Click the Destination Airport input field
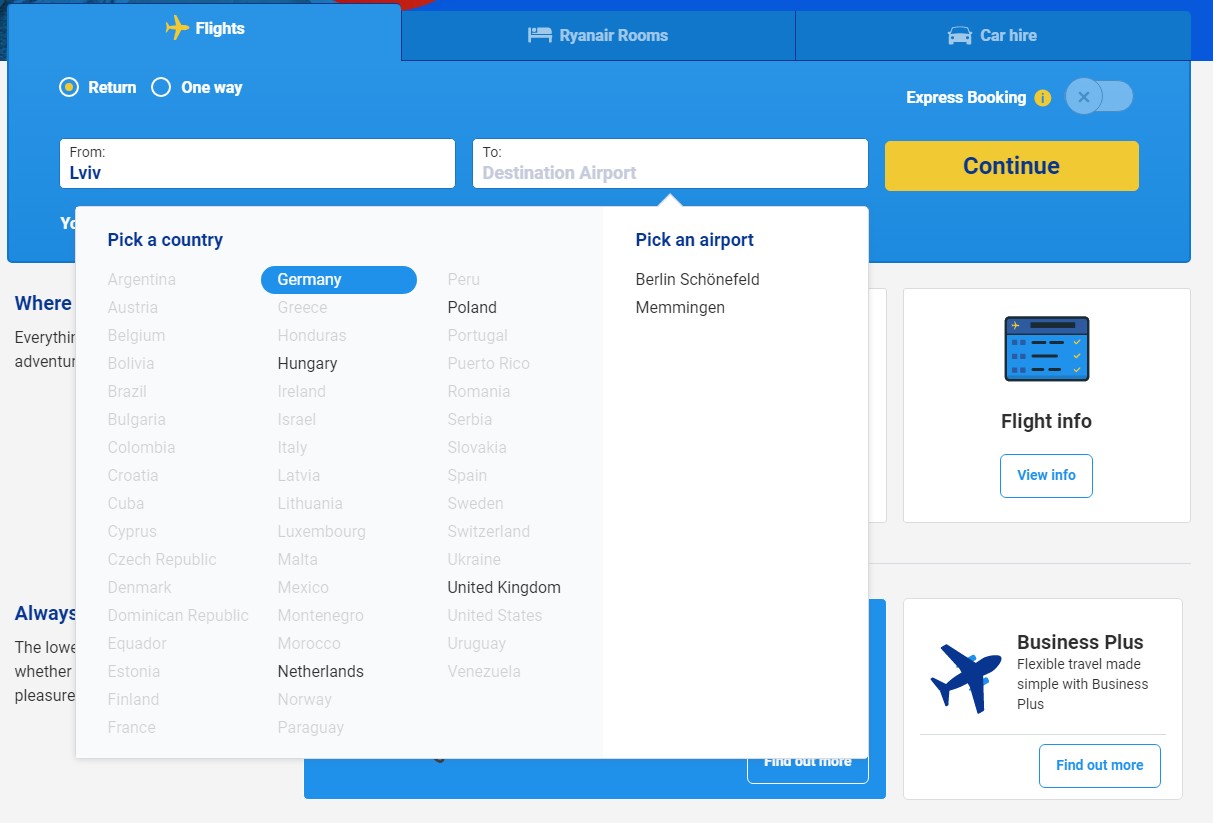 [x=670, y=164]
